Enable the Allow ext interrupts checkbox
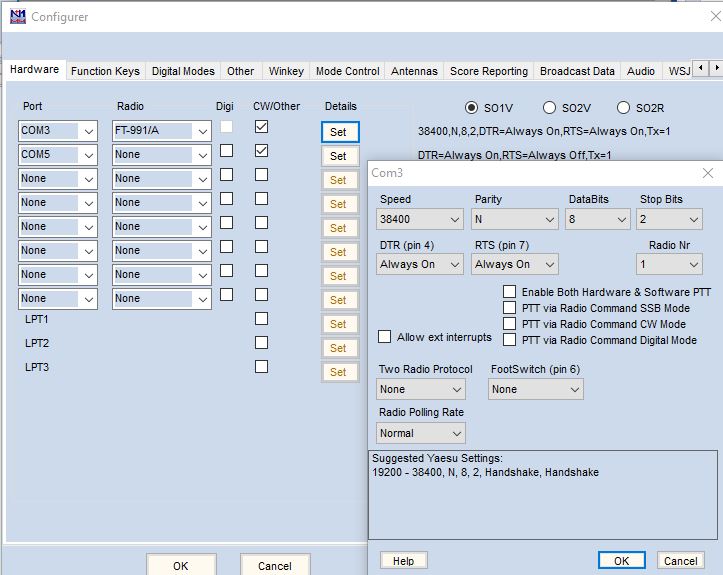This screenshot has height=575, width=723. (385, 337)
